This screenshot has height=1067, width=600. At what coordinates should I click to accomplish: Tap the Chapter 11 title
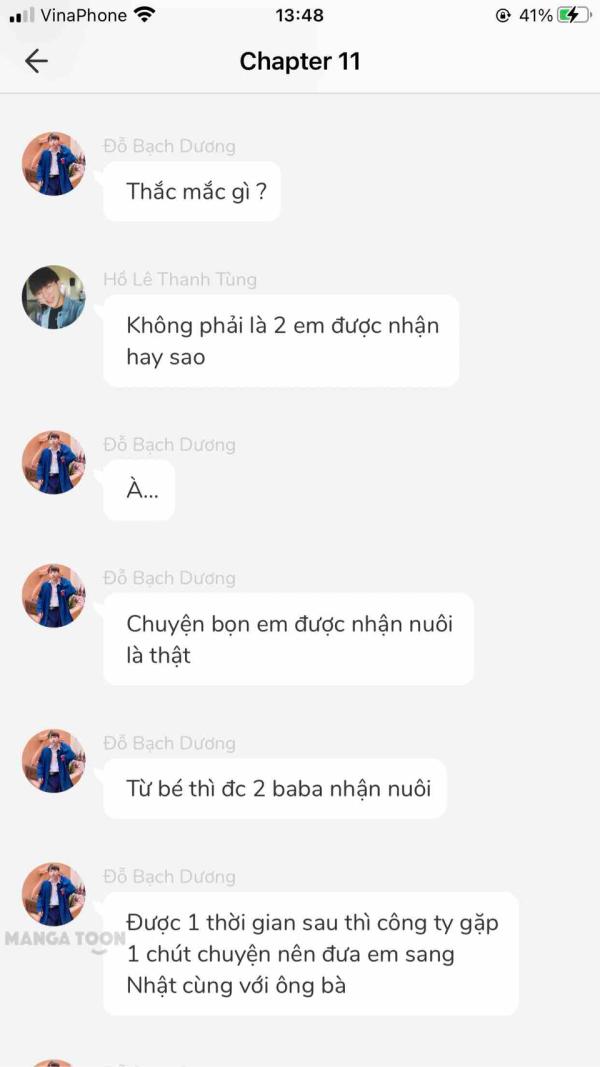[300, 61]
